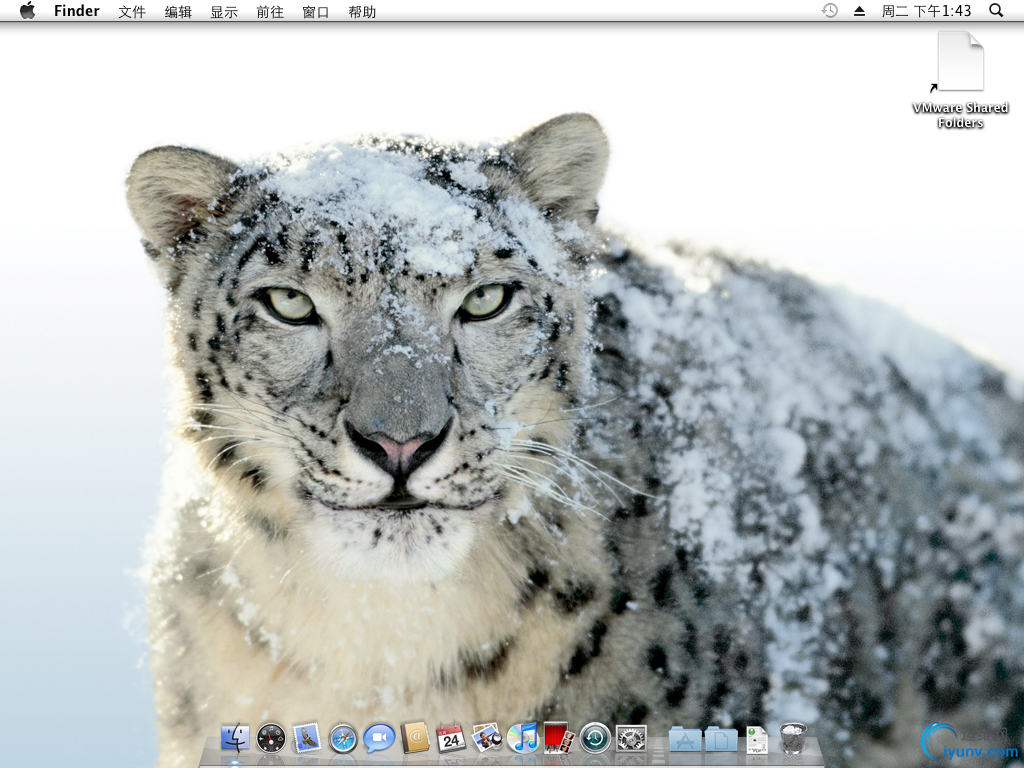Launch iTunes from the Dock
Screen dimensions: 1024x768
coord(522,739)
